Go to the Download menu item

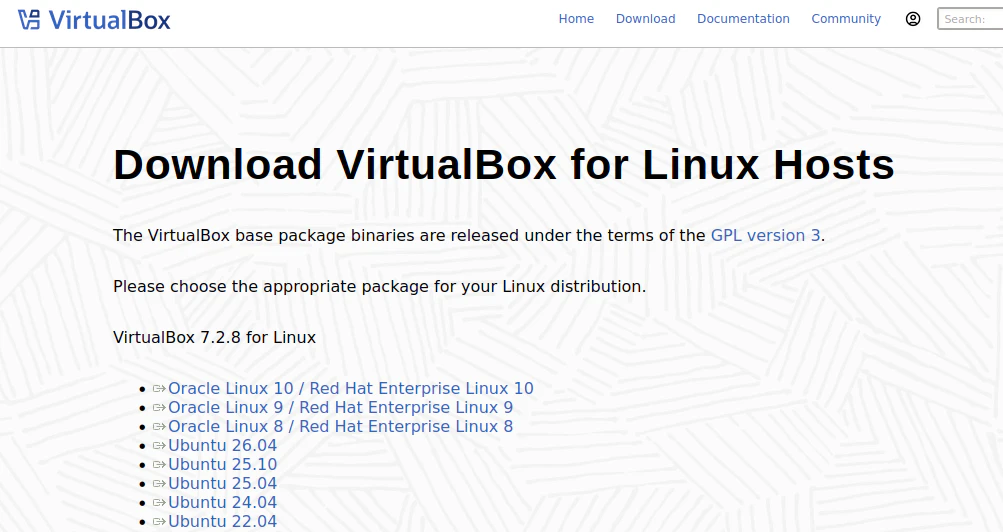click(645, 19)
